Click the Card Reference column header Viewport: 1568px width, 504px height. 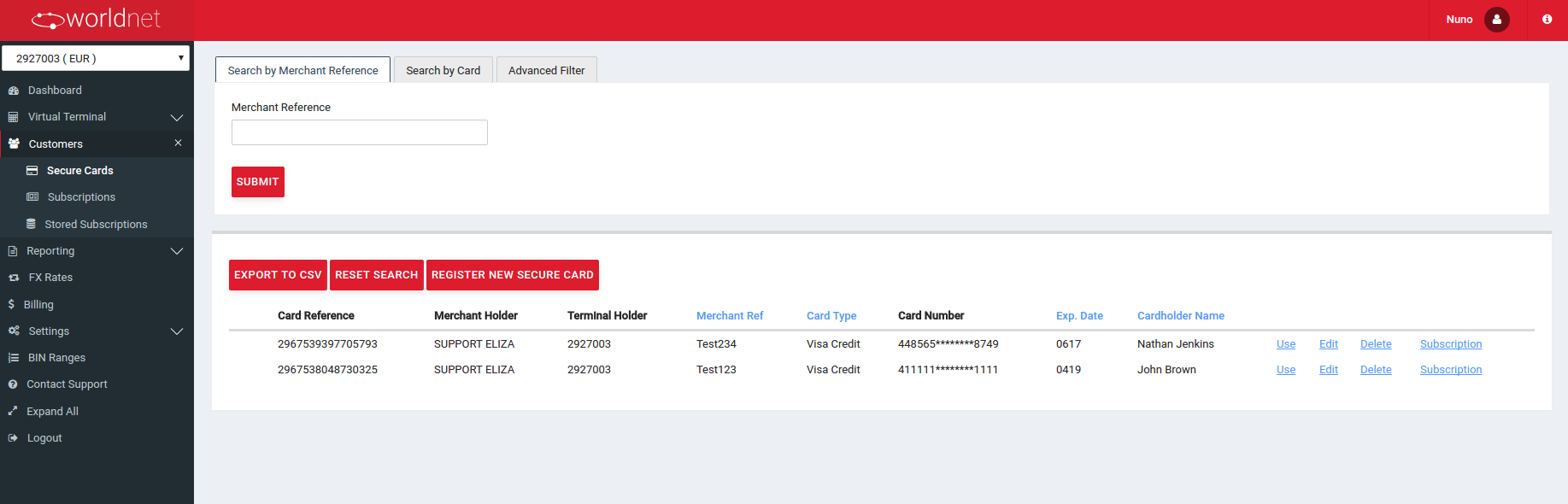point(316,316)
